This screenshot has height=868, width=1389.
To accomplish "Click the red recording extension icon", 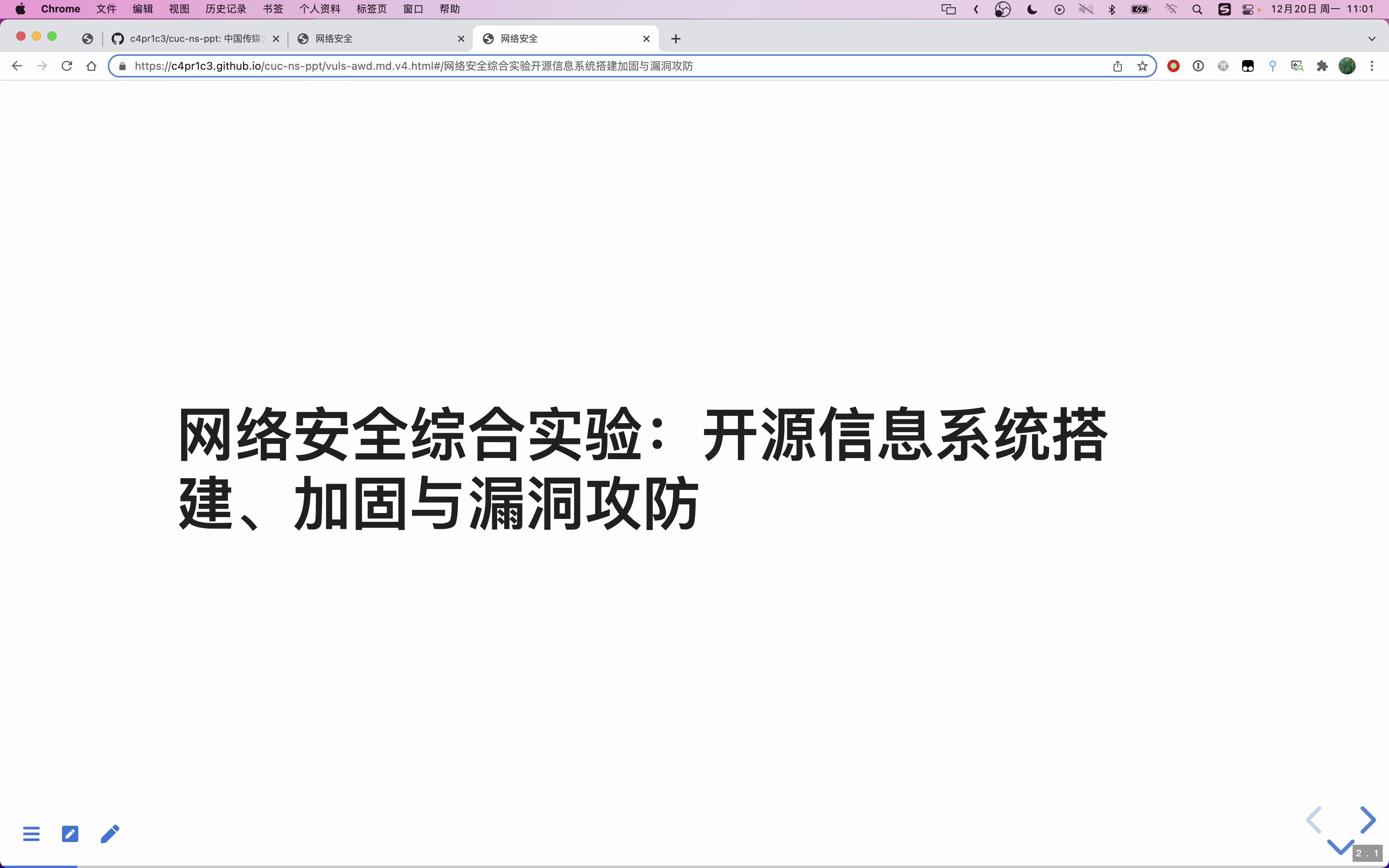I will (x=1173, y=65).
